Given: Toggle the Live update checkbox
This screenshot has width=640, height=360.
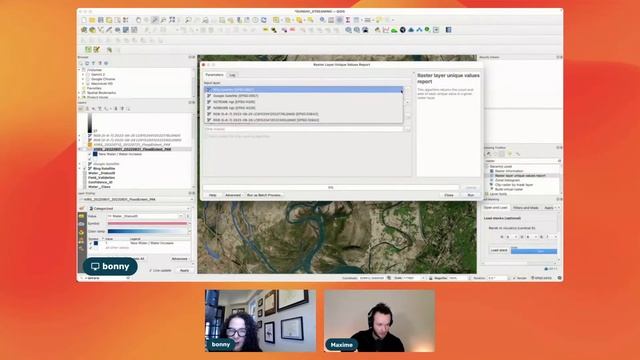Looking at the screenshot, I should (151, 271).
